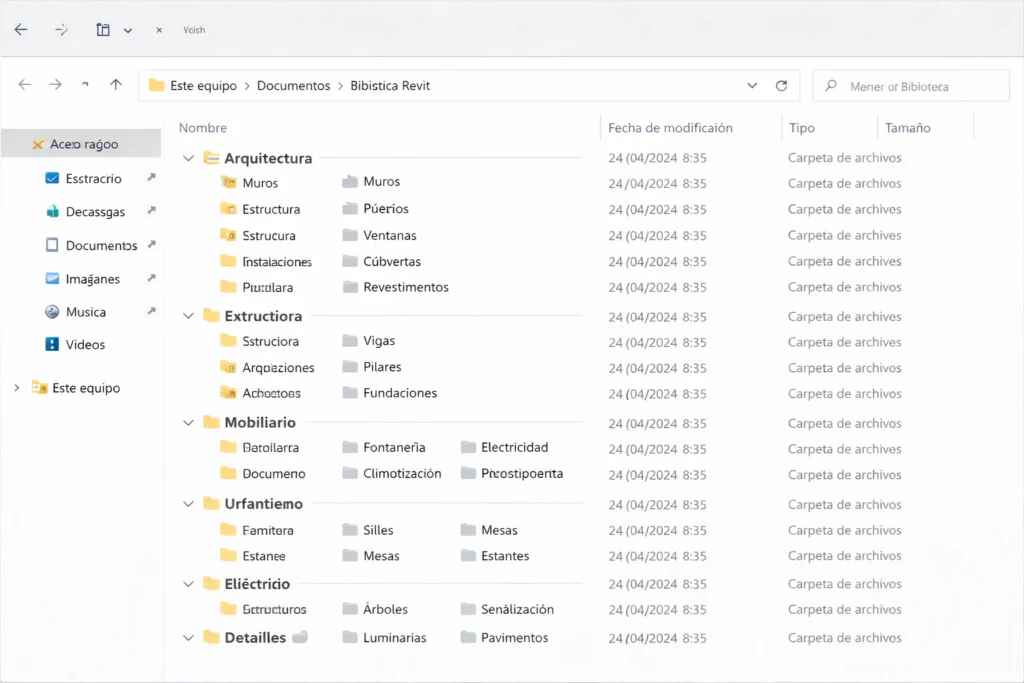Click the Videos icon in sidebar
Screen dimensions: 1024x683
(53, 344)
